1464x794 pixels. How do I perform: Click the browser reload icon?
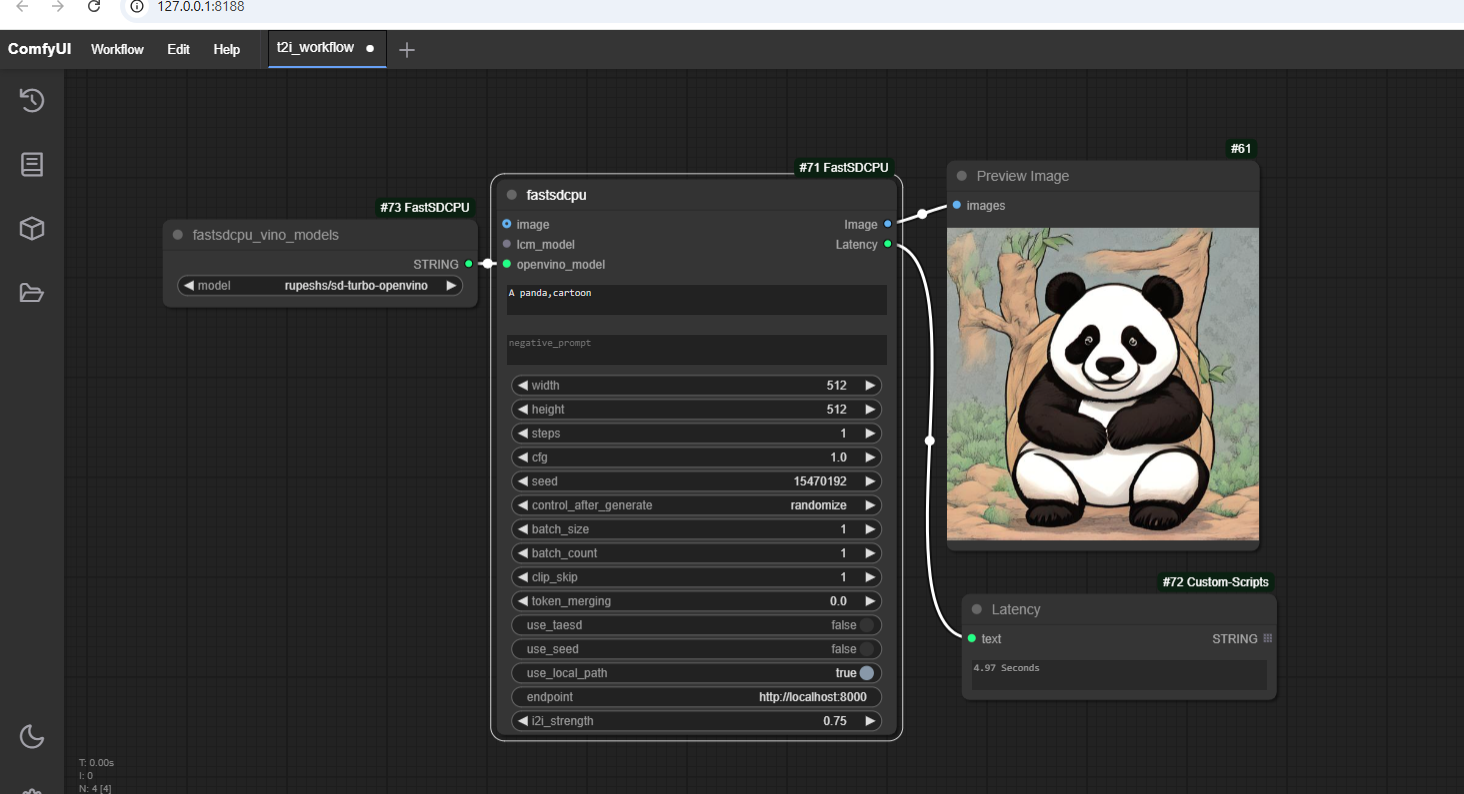(94, 7)
